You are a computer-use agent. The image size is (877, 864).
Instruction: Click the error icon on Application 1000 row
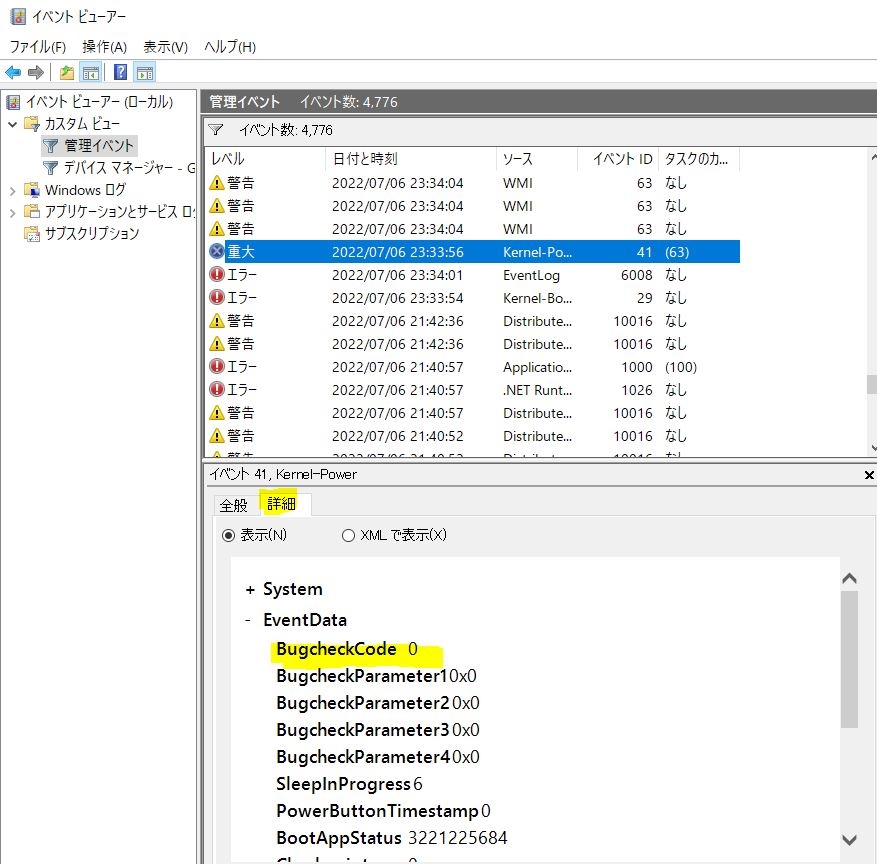click(x=216, y=366)
